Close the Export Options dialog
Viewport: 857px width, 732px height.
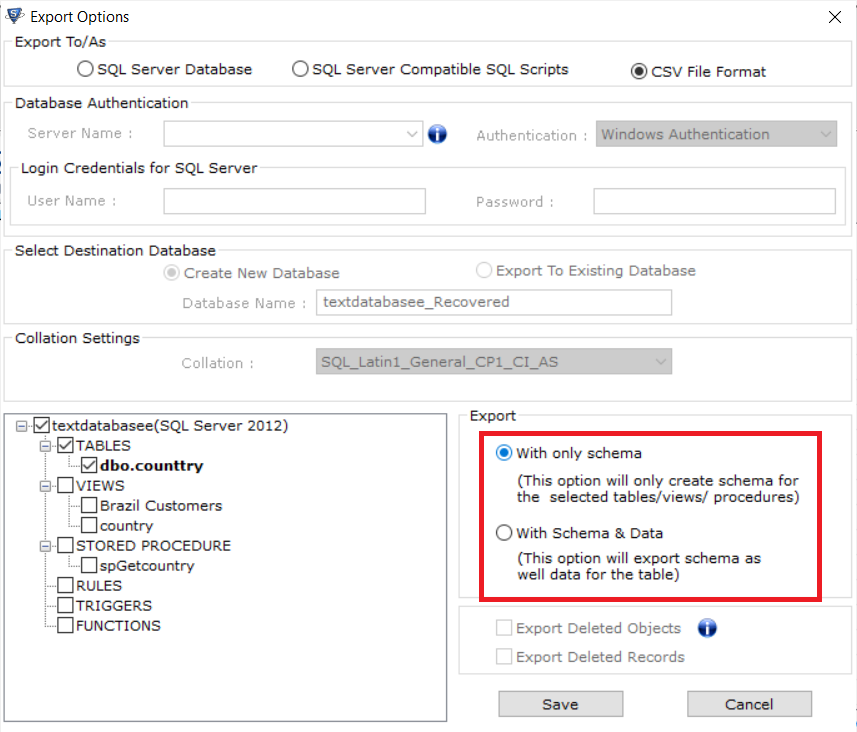(x=834, y=17)
